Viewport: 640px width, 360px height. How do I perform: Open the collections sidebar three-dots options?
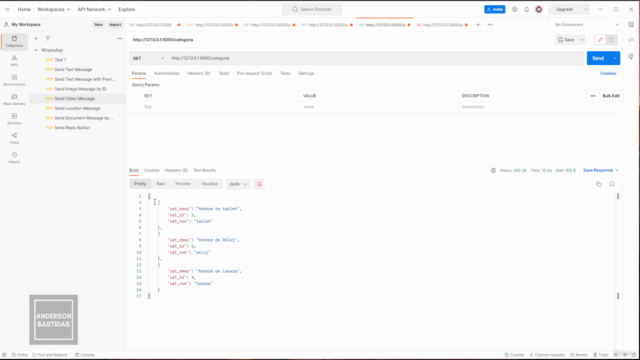(120, 38)
